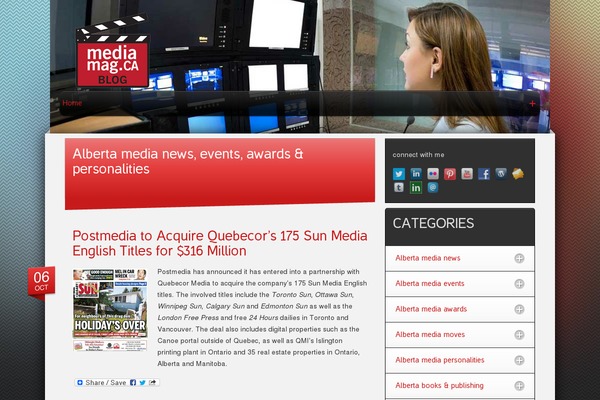
Task: Open the Tumblr icon
Action: click(x=399, y=187)
